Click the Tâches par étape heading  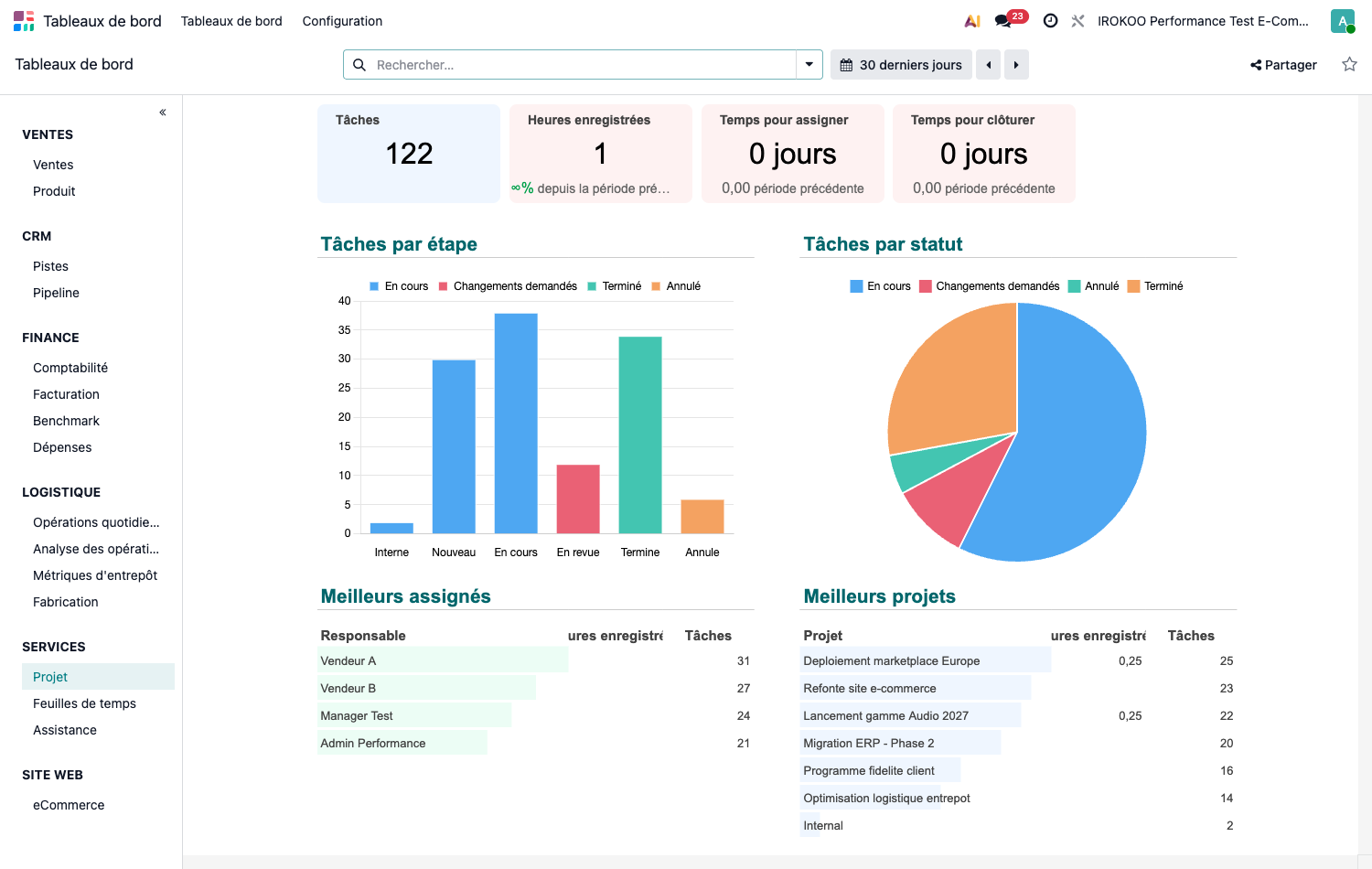pyautogui.click(x=399, y=244)
